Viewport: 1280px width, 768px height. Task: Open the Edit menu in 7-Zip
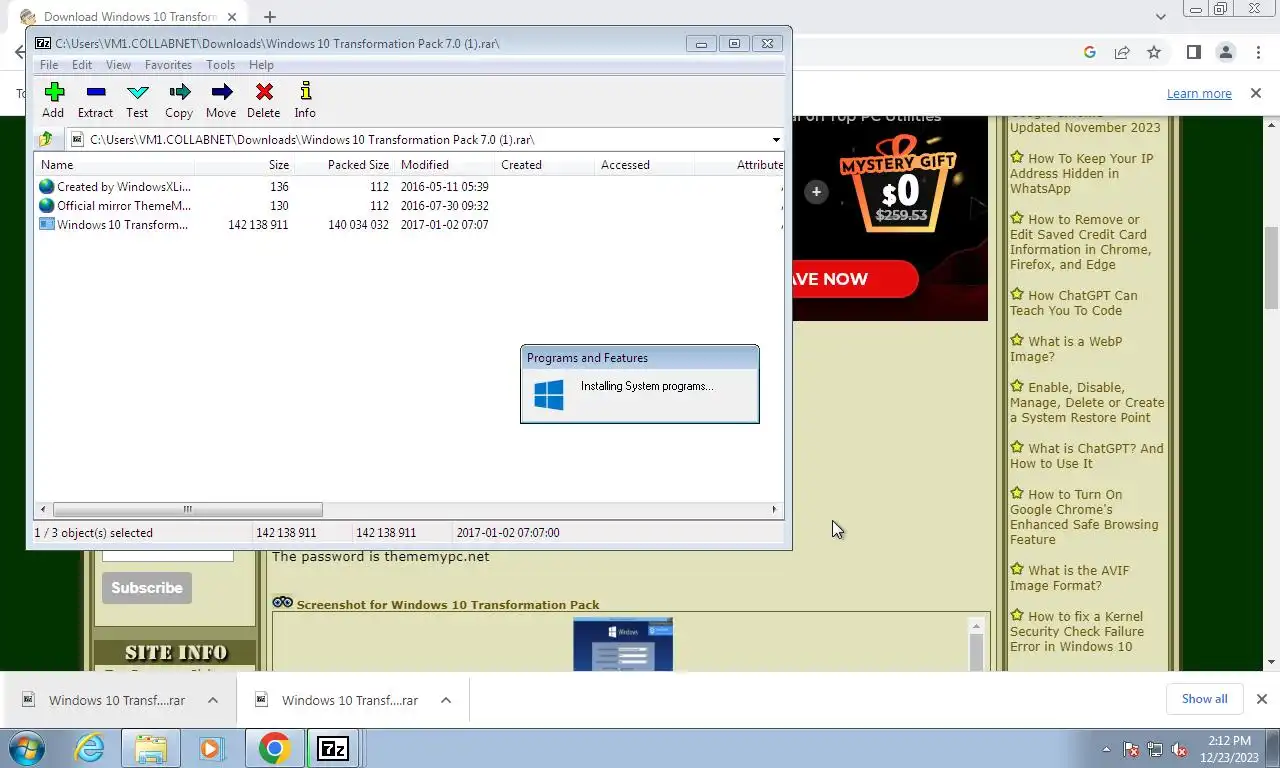(x=82, y=65)
